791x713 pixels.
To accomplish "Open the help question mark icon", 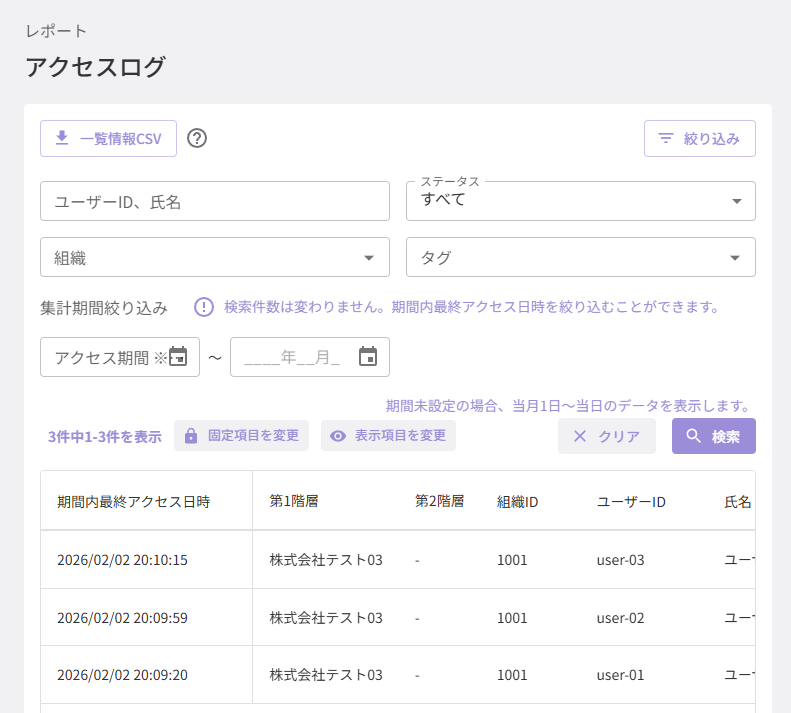I will (197, 138).
